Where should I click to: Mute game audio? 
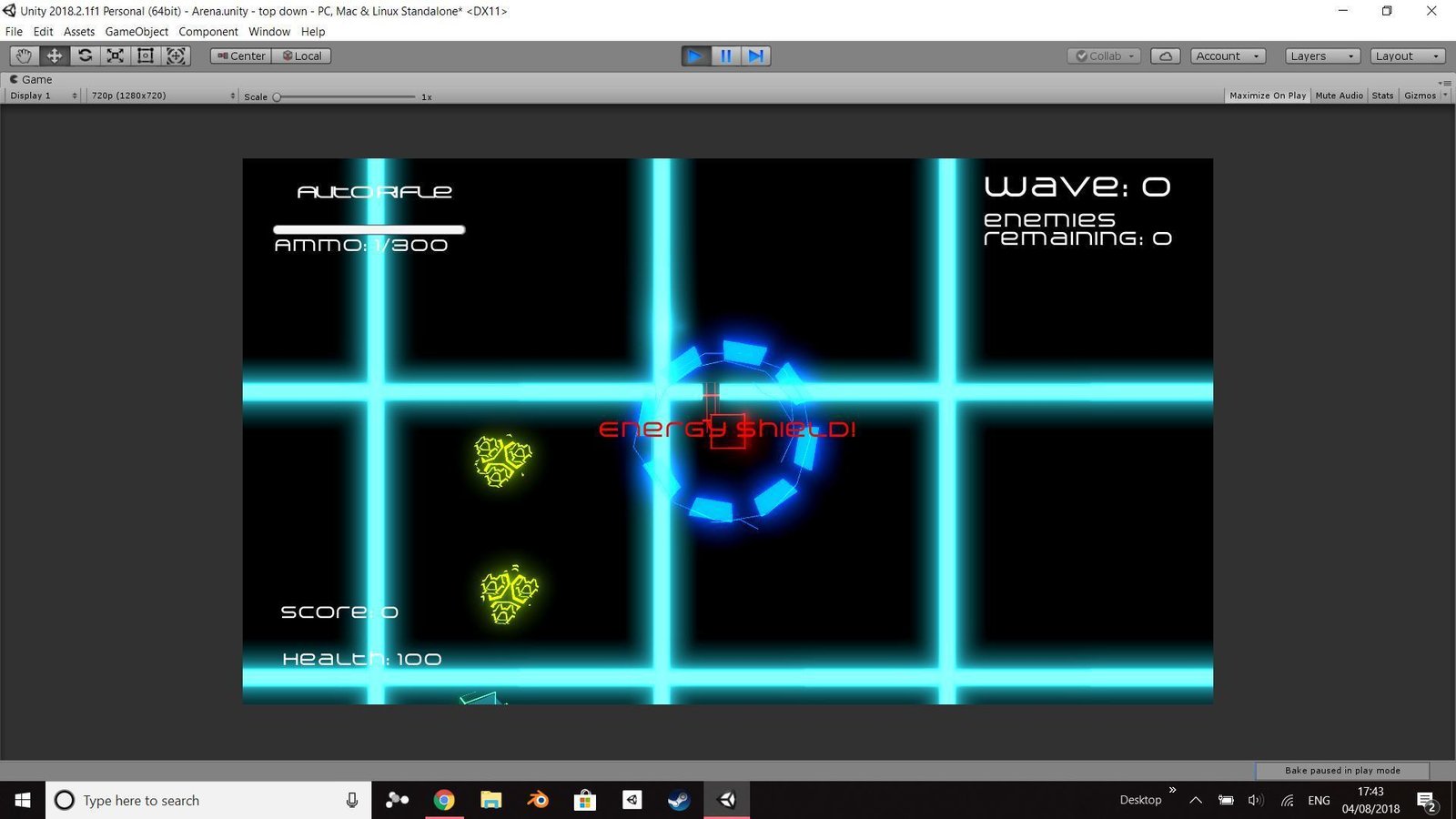[x=1339, y=95]
